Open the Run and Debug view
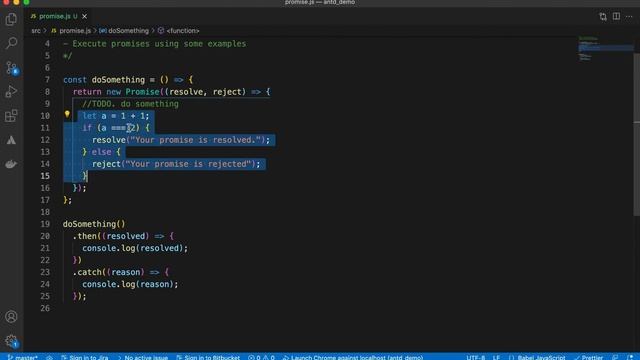 [11, 92]
